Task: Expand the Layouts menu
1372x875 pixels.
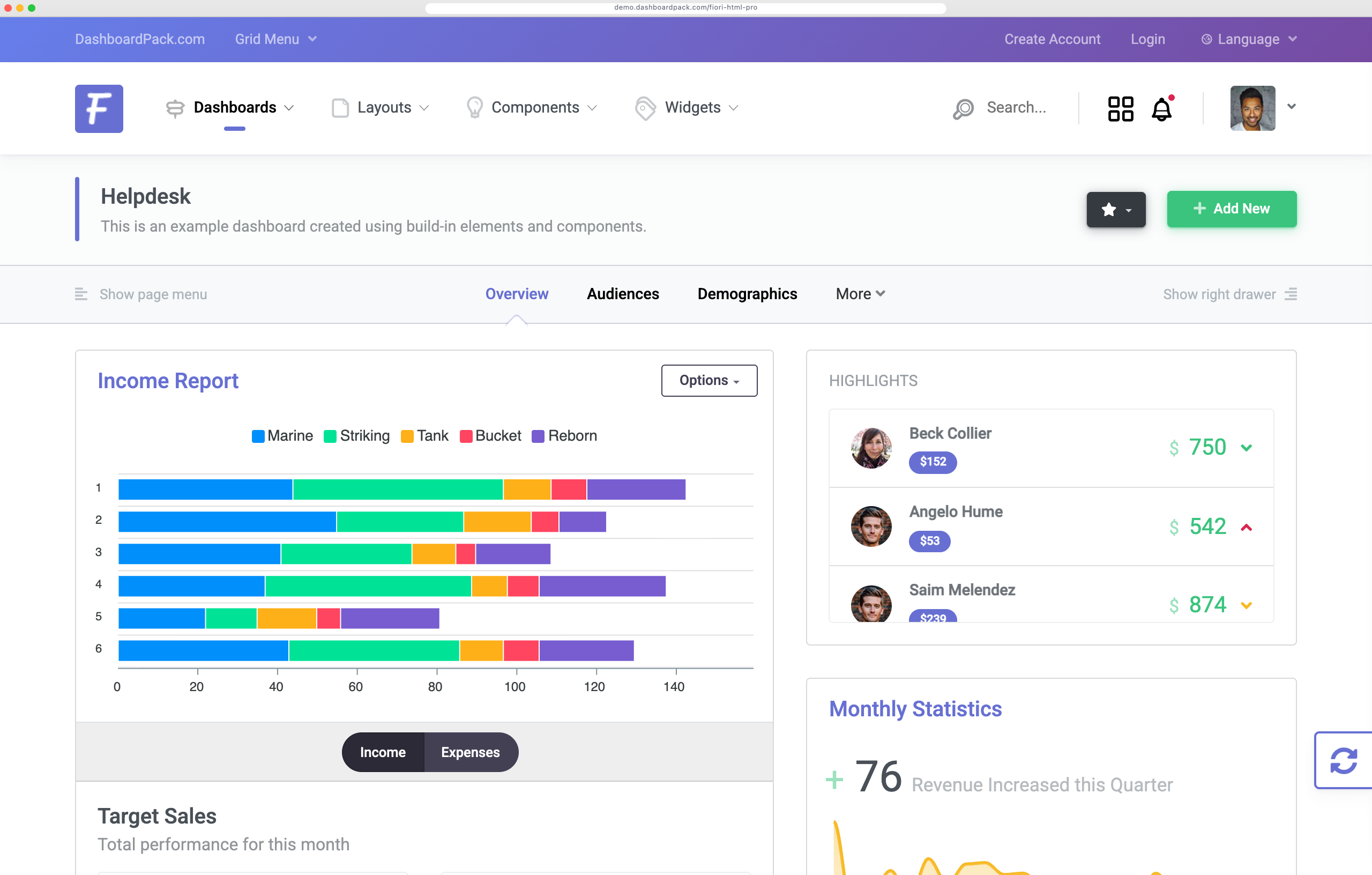Action: pos(381,108)
